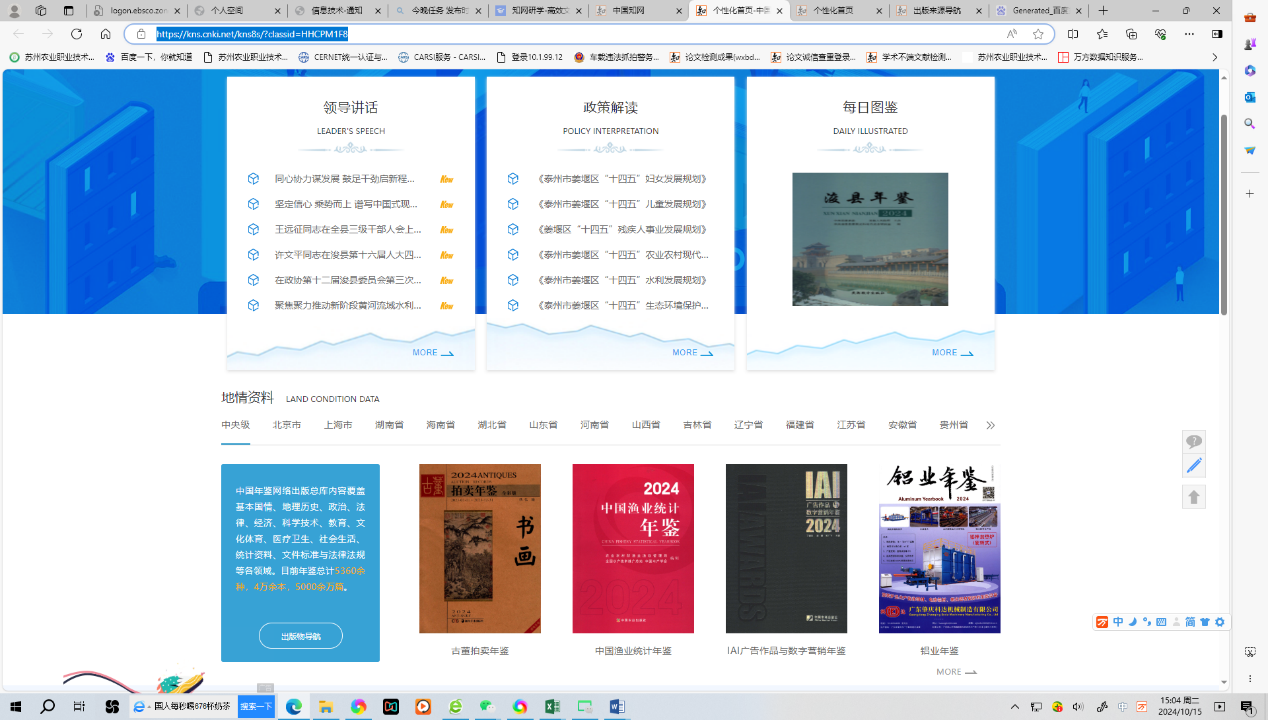Toggle Sogou full/half-width moon icon
1268x720 pixels.
1133,622
